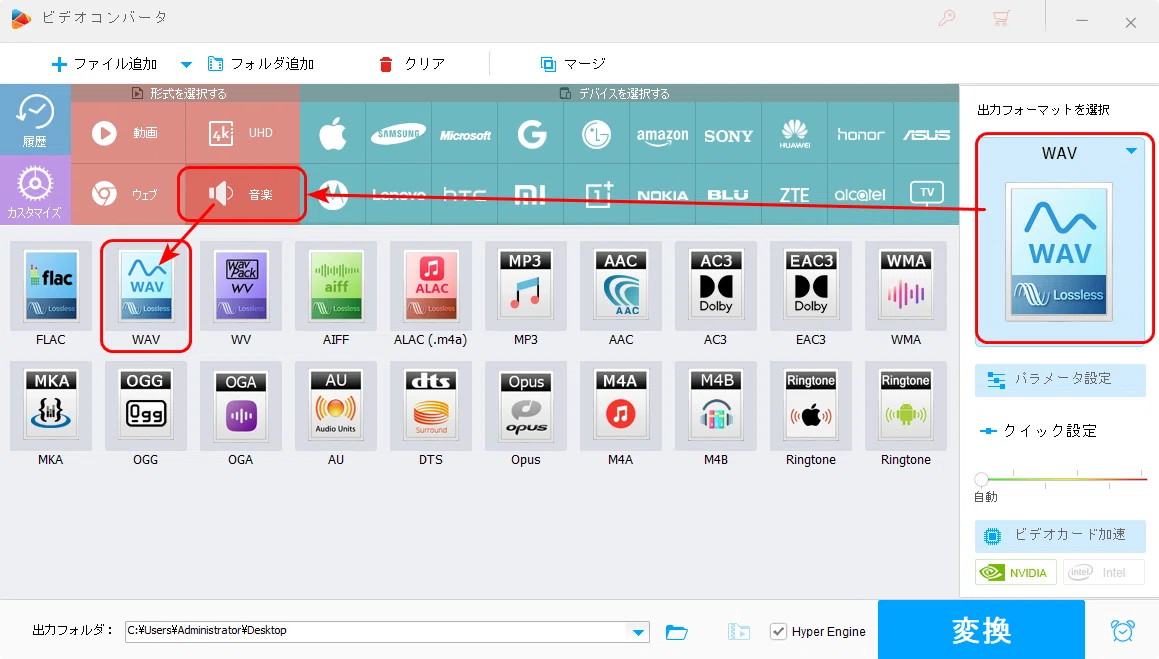The height and width of the screenshot is (659, 1159).
Task: Enable NVIDIA graphics acceleration
Action: click(x=1017, y=573)
